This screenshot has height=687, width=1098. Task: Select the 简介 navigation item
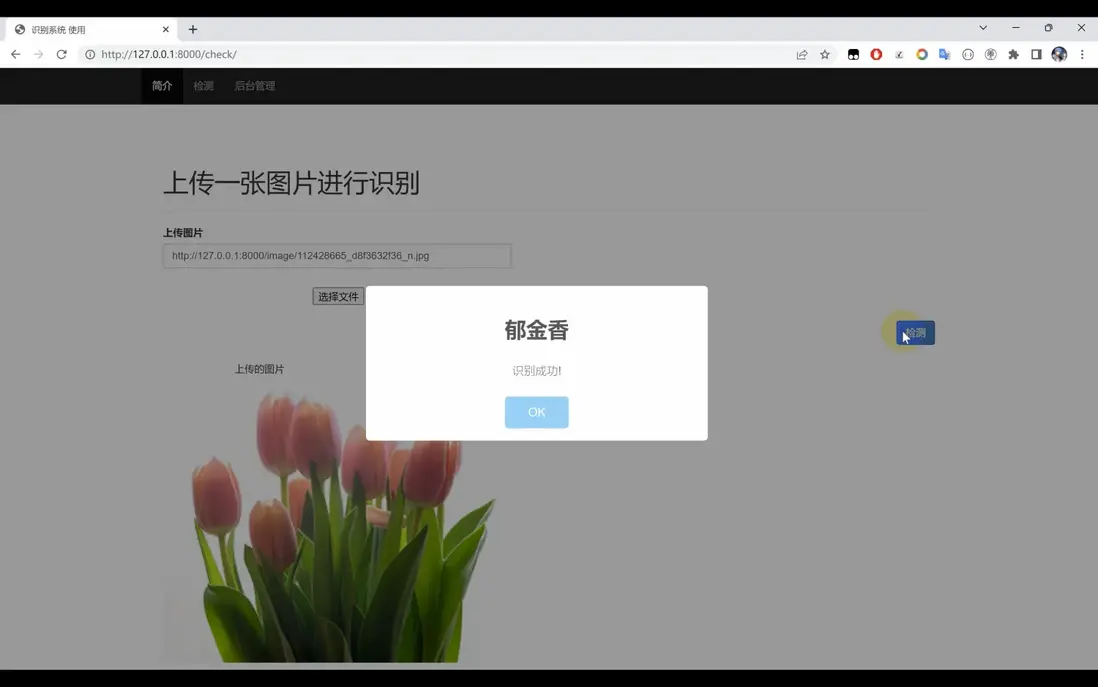[161, 86]
